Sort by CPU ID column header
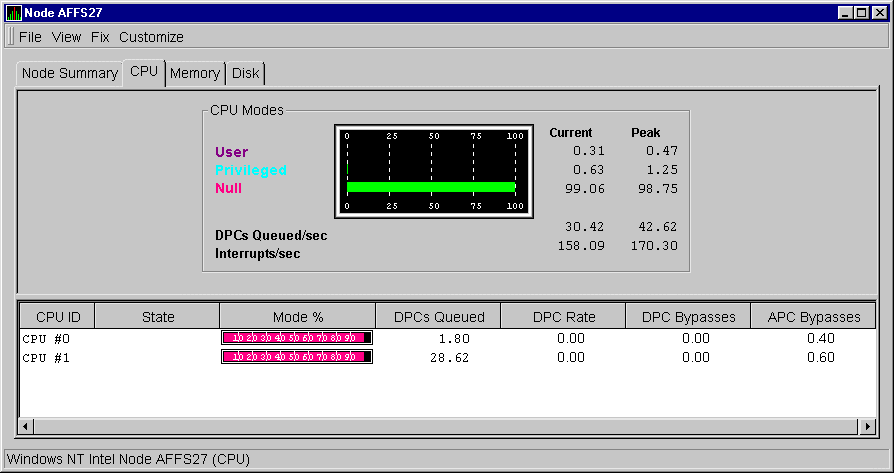 (57, 317)
